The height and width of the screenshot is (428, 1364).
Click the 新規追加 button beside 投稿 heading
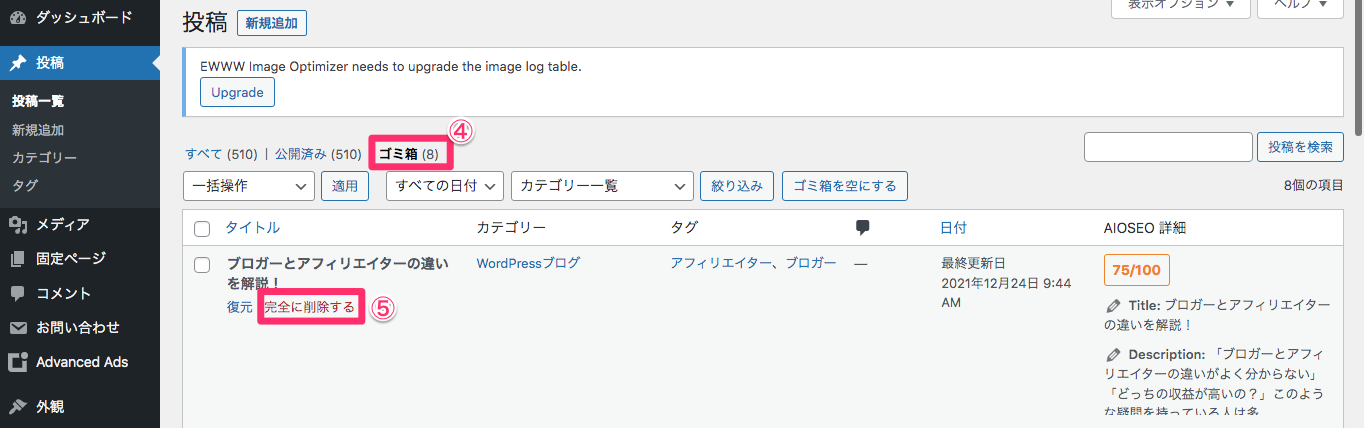[272, 23]
